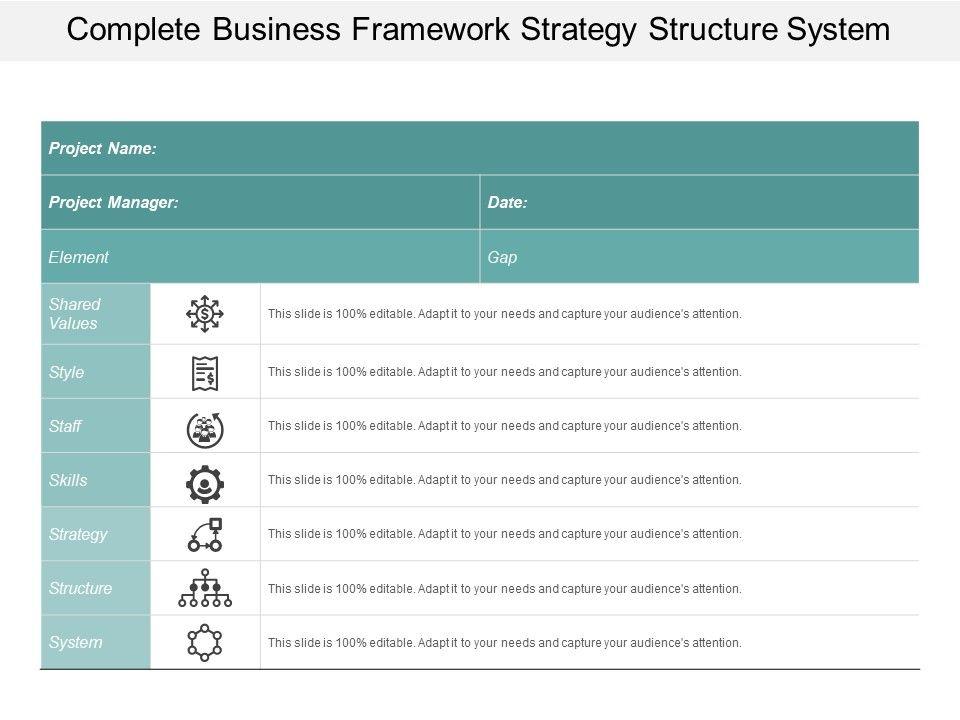The height and width of the screenshot is (720, 960).
Task: Click the Staff people circle icon
Action: 205,427
